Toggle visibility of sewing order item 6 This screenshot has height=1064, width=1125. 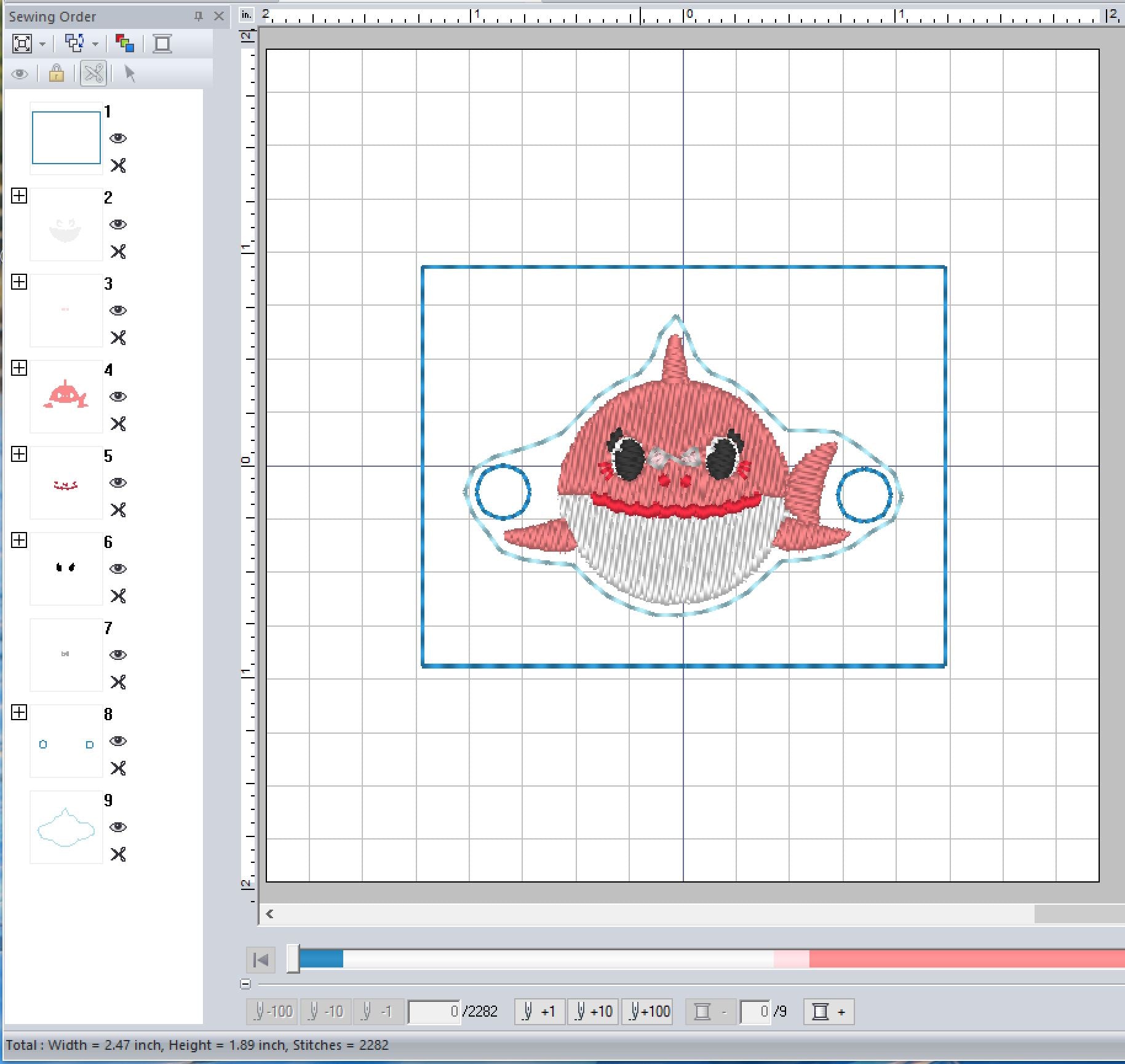pyautogui.click(x=118, y=569)
